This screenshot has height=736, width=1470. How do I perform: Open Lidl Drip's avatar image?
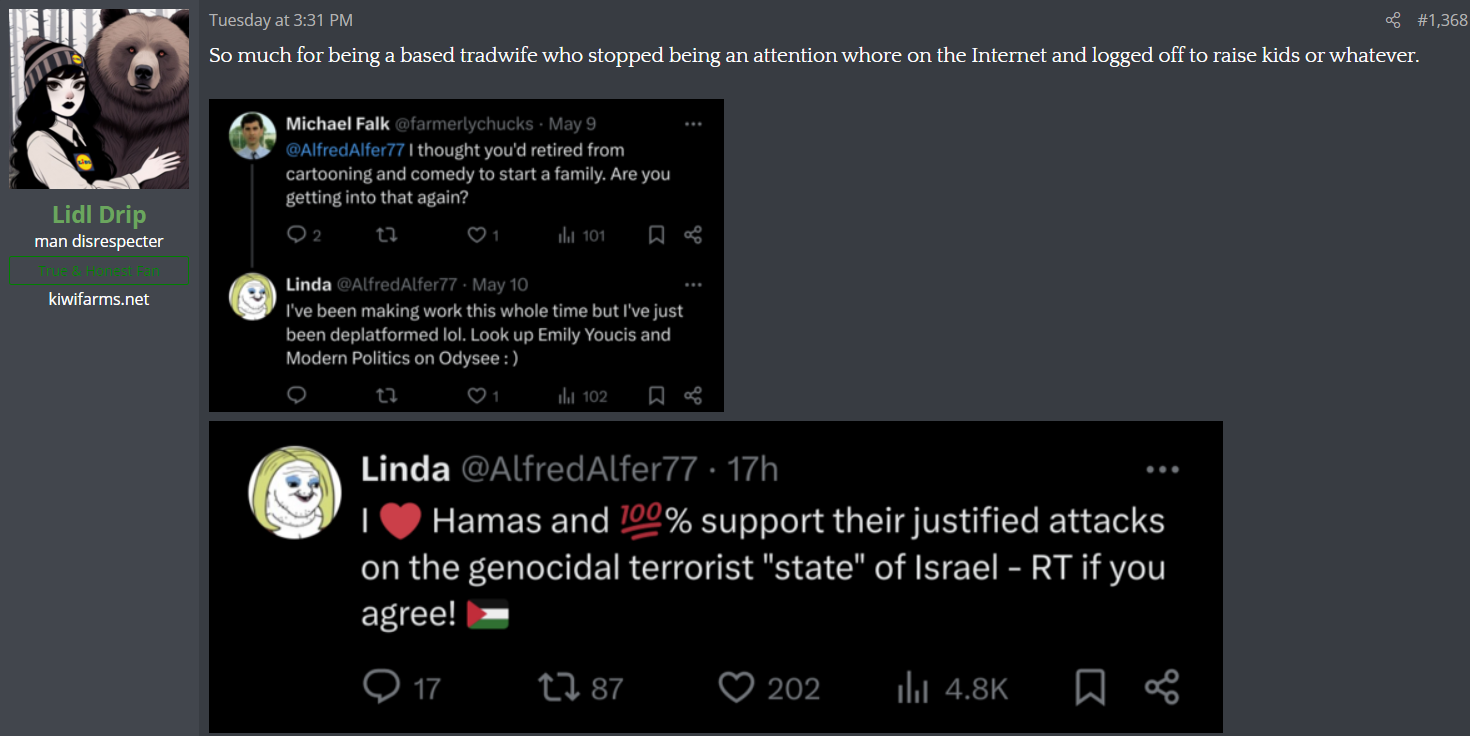click(x=99, y=99)
